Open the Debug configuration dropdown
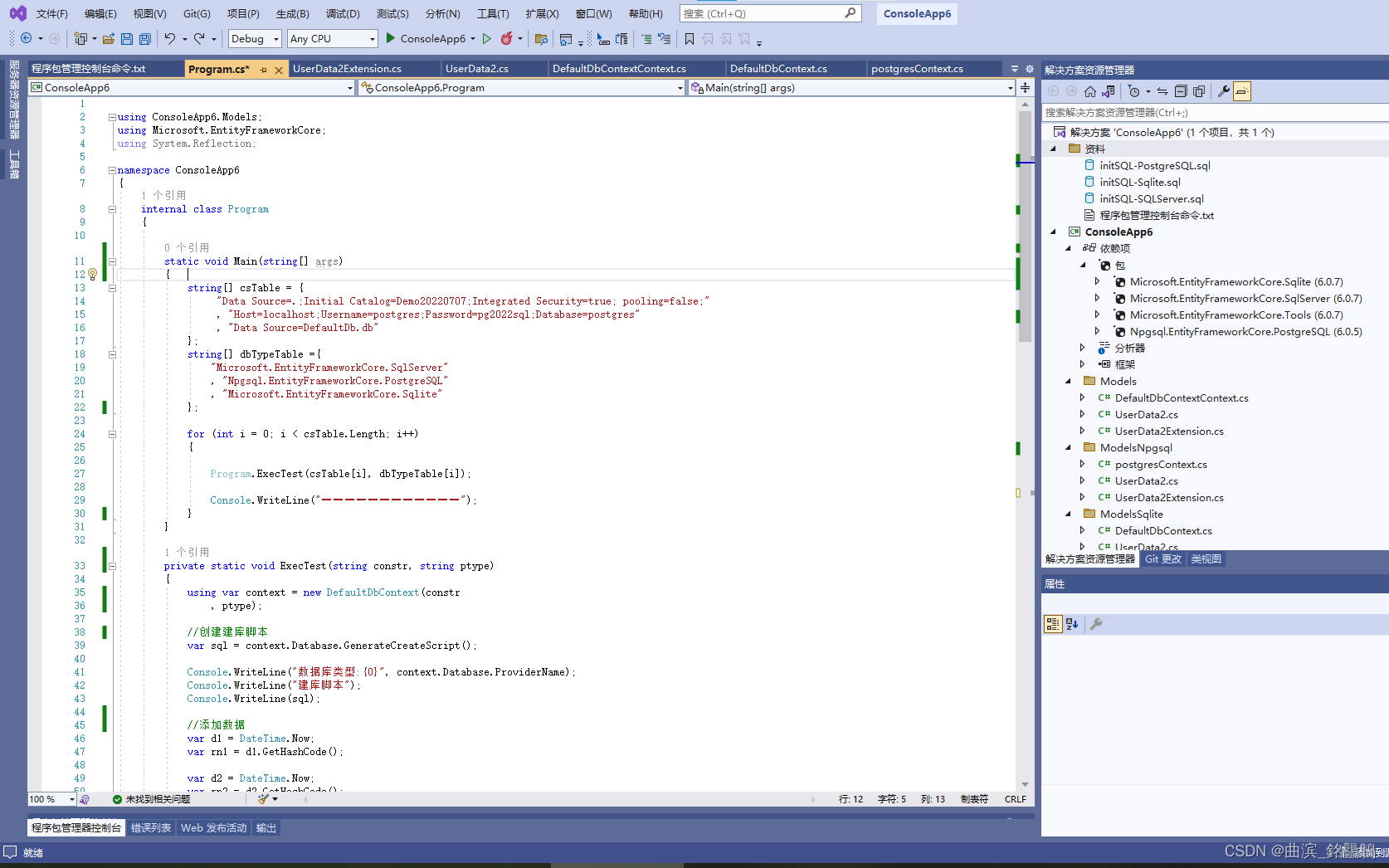1389x868 pixels. 254,38
